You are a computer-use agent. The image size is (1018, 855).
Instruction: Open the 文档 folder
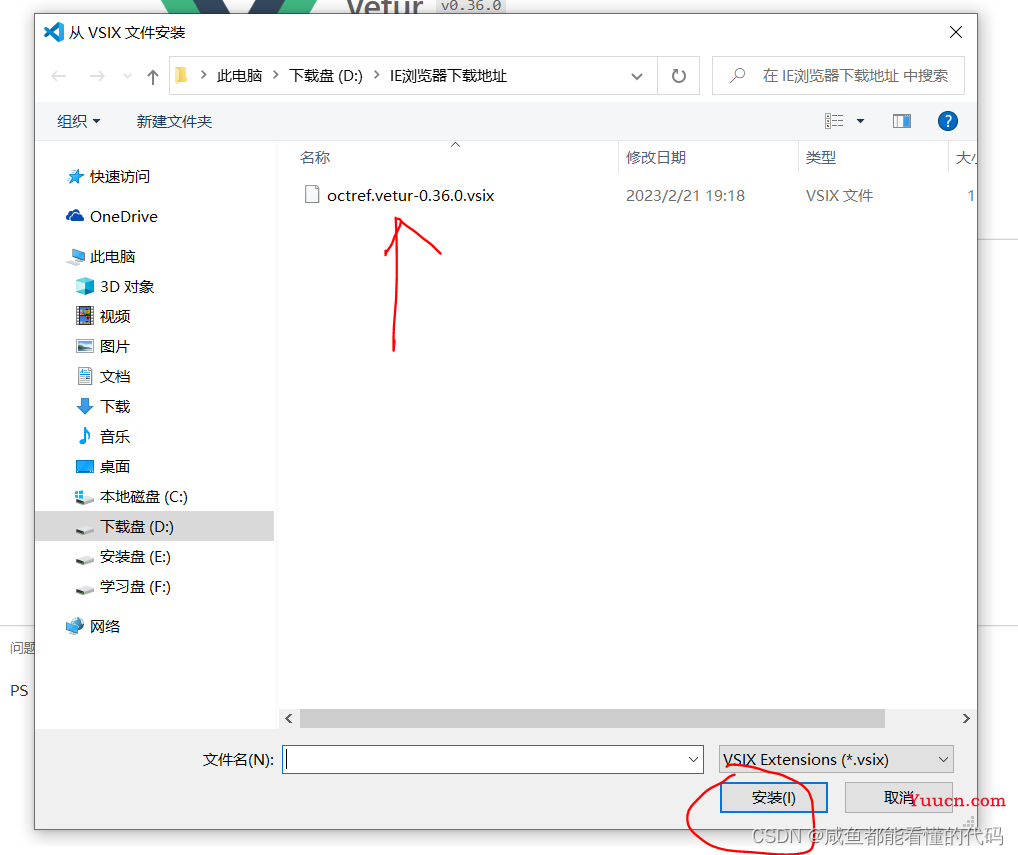click(x=104, y=377)
